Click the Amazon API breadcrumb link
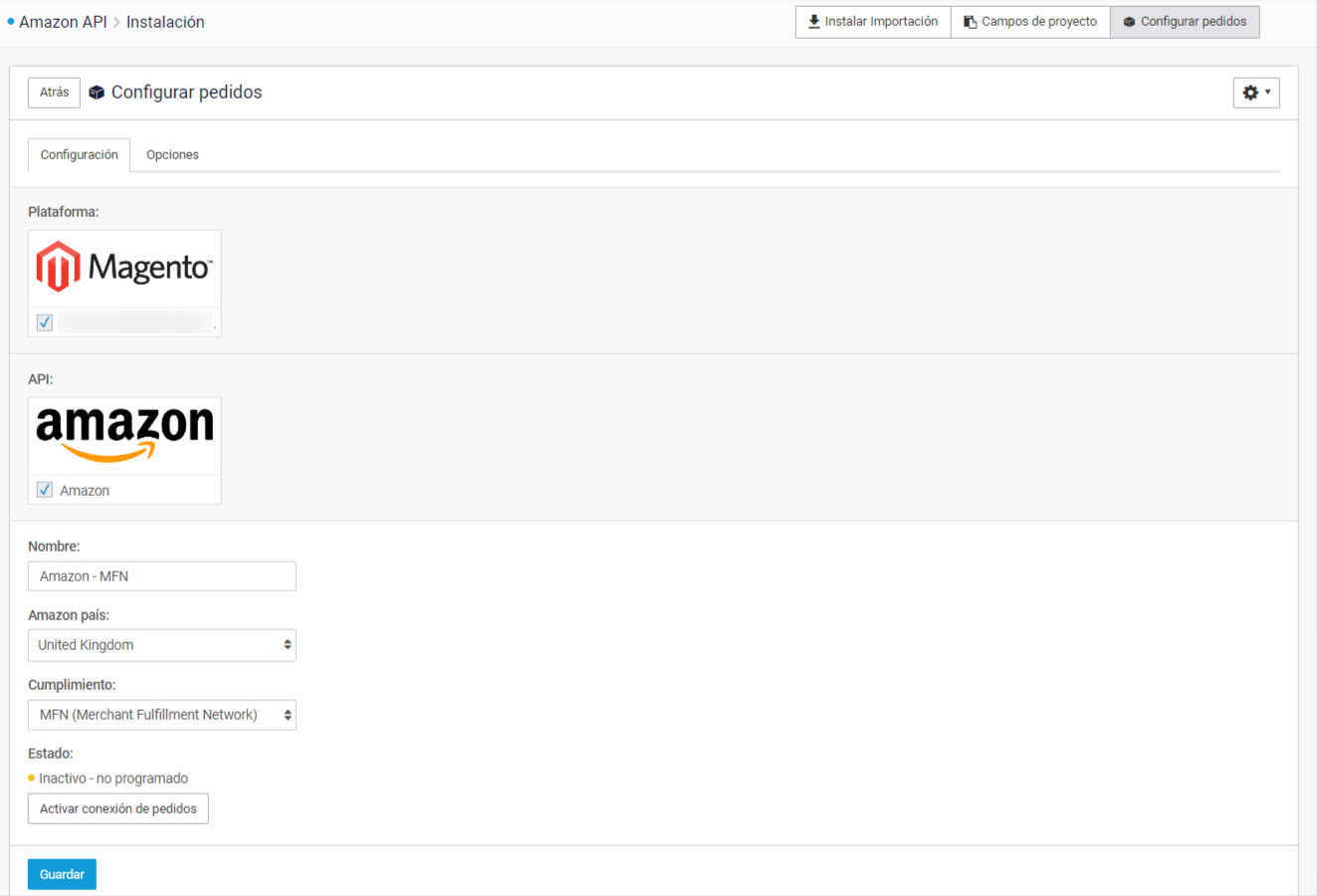This screenshot has height=896, width=1317. (63, 22)
